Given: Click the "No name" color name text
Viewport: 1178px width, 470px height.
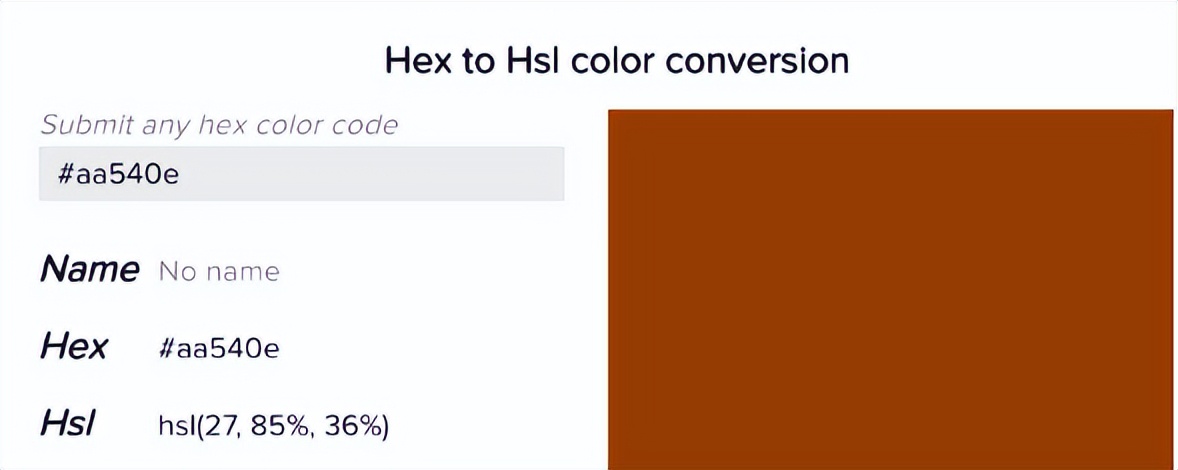Looking at the screenshot, I should pos(219,271).
